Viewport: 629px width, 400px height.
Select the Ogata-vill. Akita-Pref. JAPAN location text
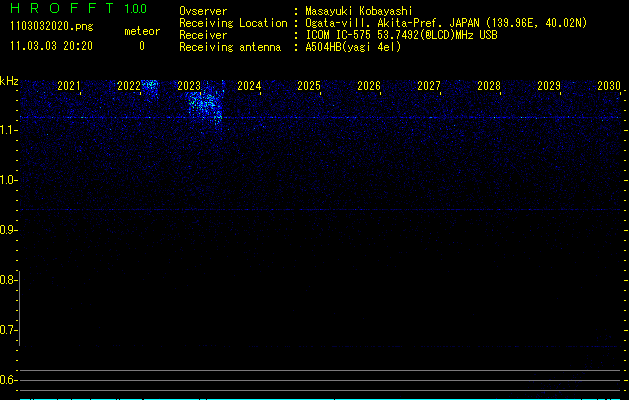(446, 23)
